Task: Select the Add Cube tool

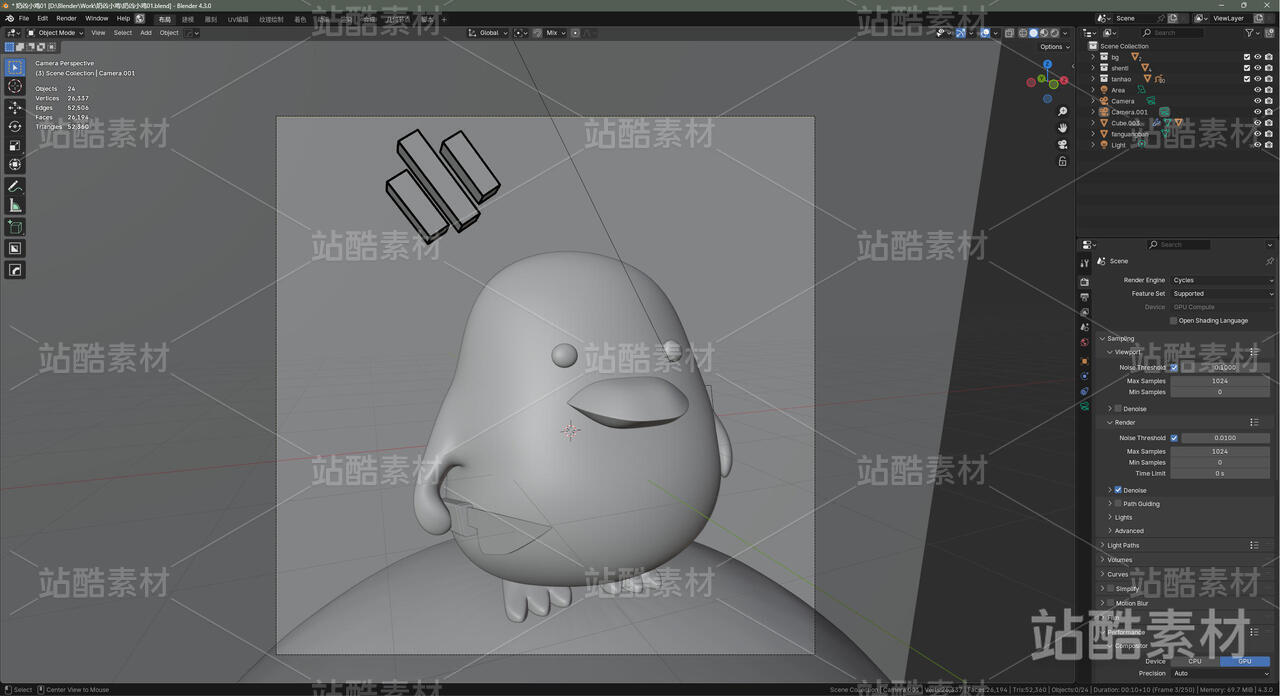Action: [15, 227]
